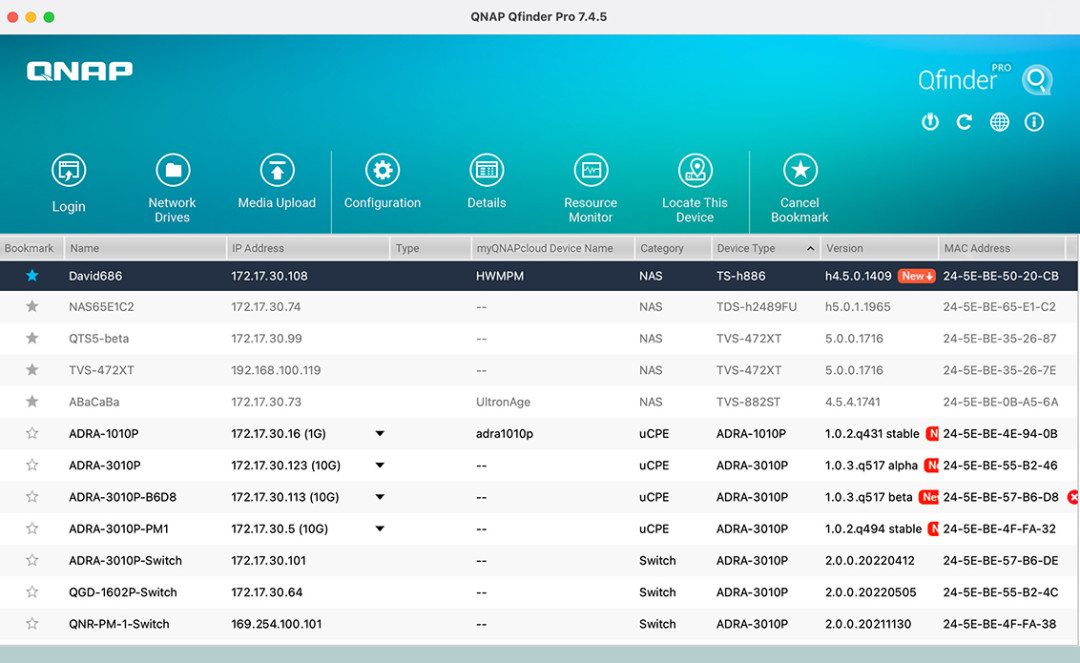Bookmark the ADRA-1010P device
The image size is (1080, 663).
coord(32,433)
